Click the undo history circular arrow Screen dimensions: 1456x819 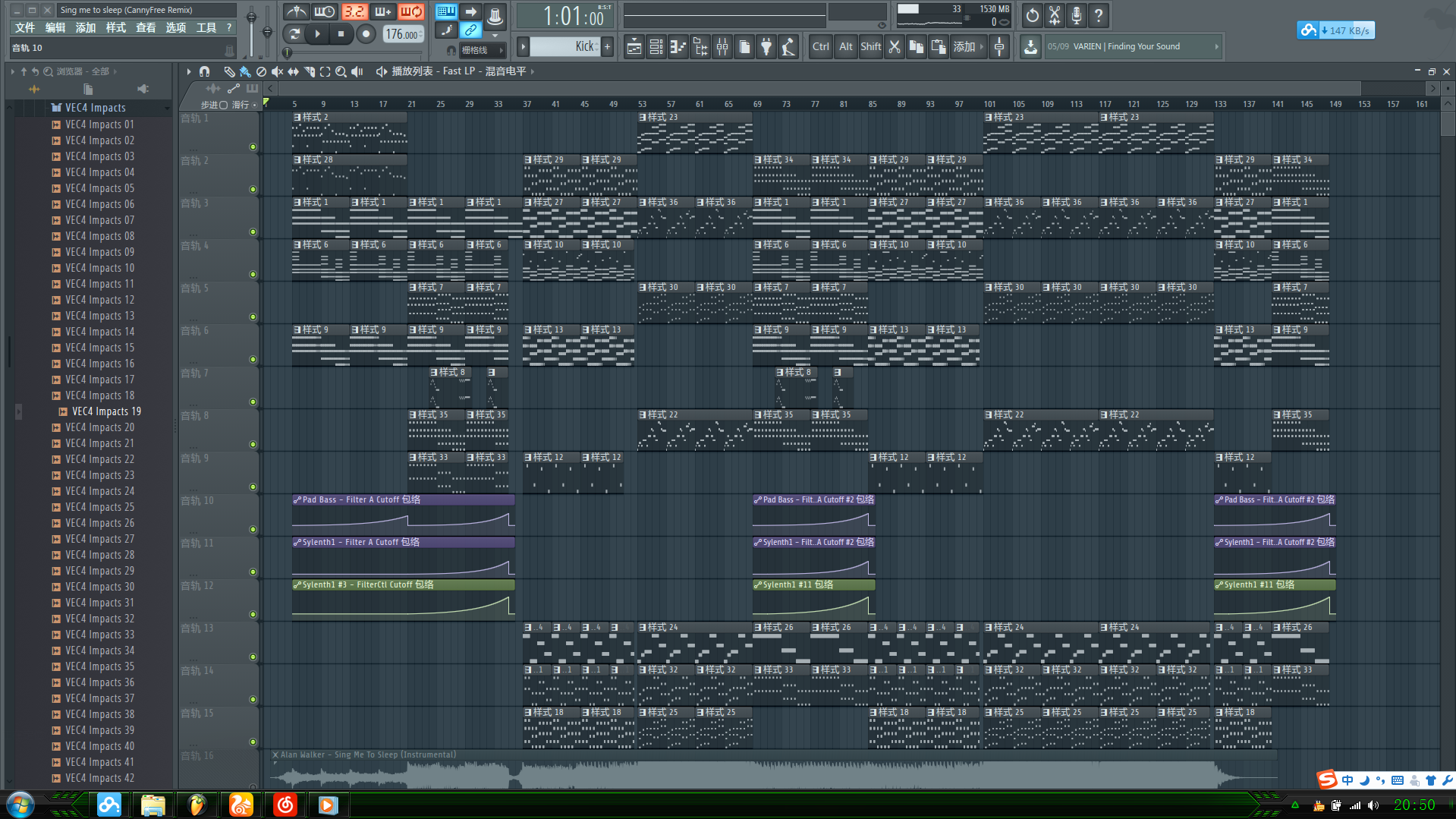pos(1032,15)
